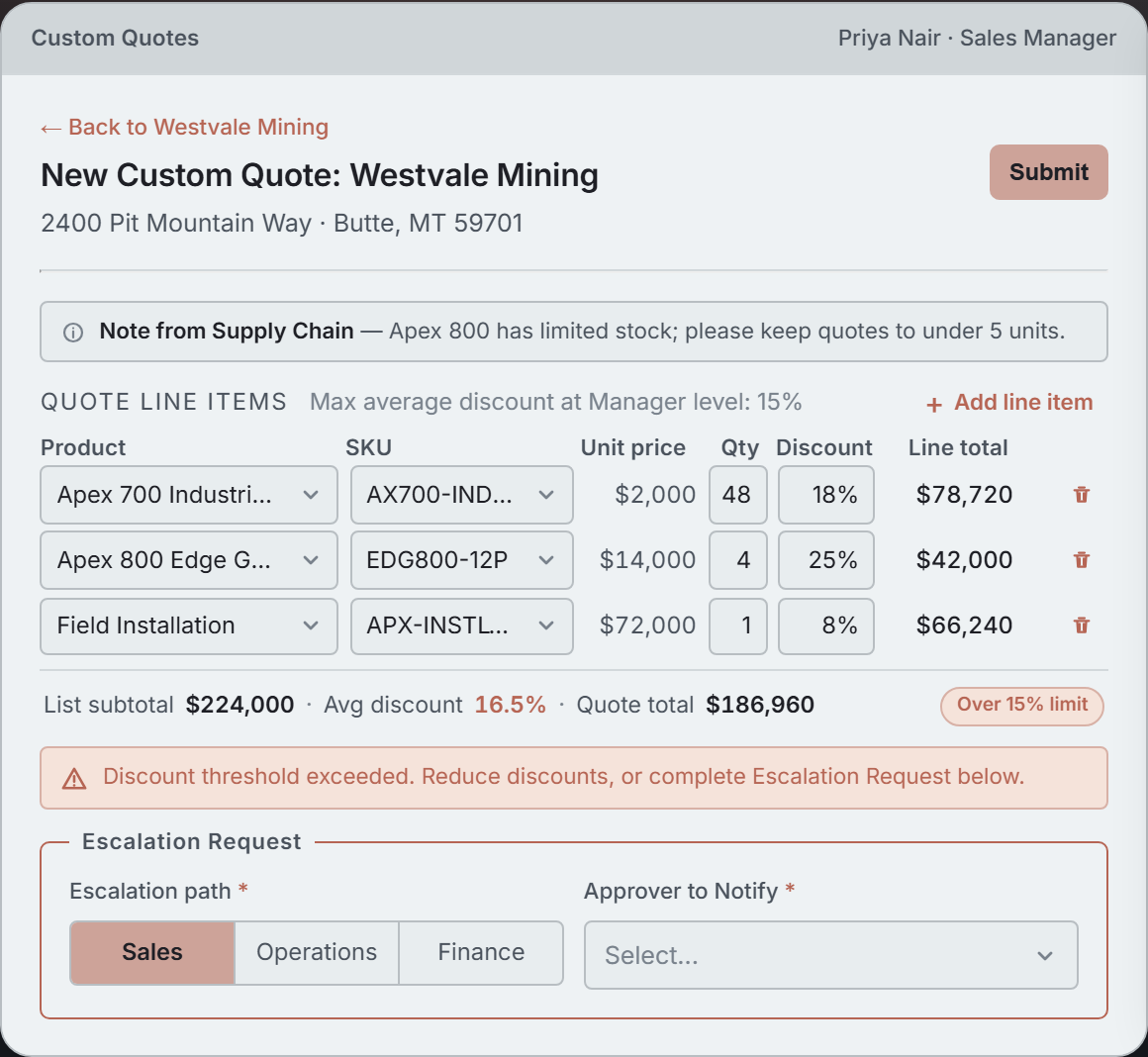This screenshot has height=1057, width=1148.
Task: Click the $78,720 line total
Action: (964, 495)
